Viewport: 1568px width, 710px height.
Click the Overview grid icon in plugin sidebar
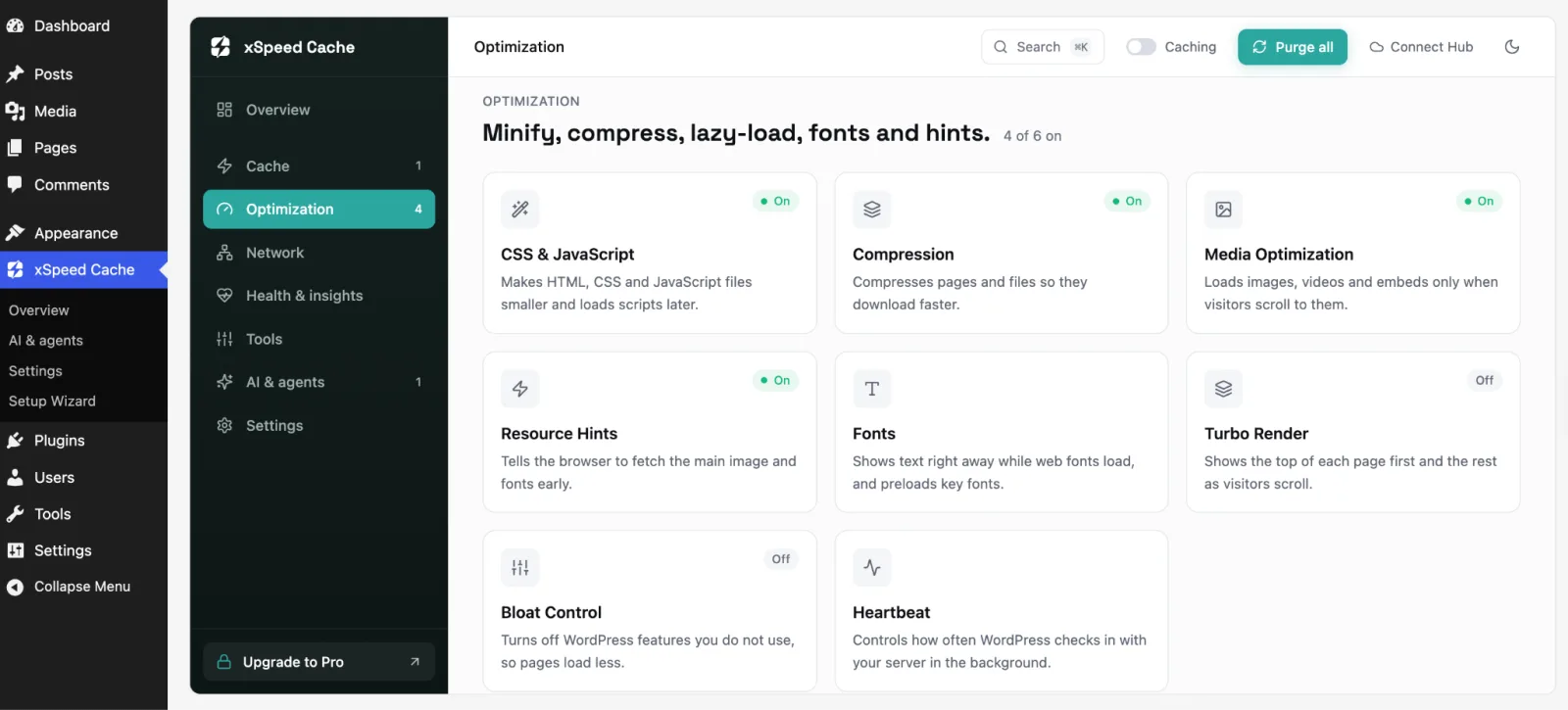224,110
